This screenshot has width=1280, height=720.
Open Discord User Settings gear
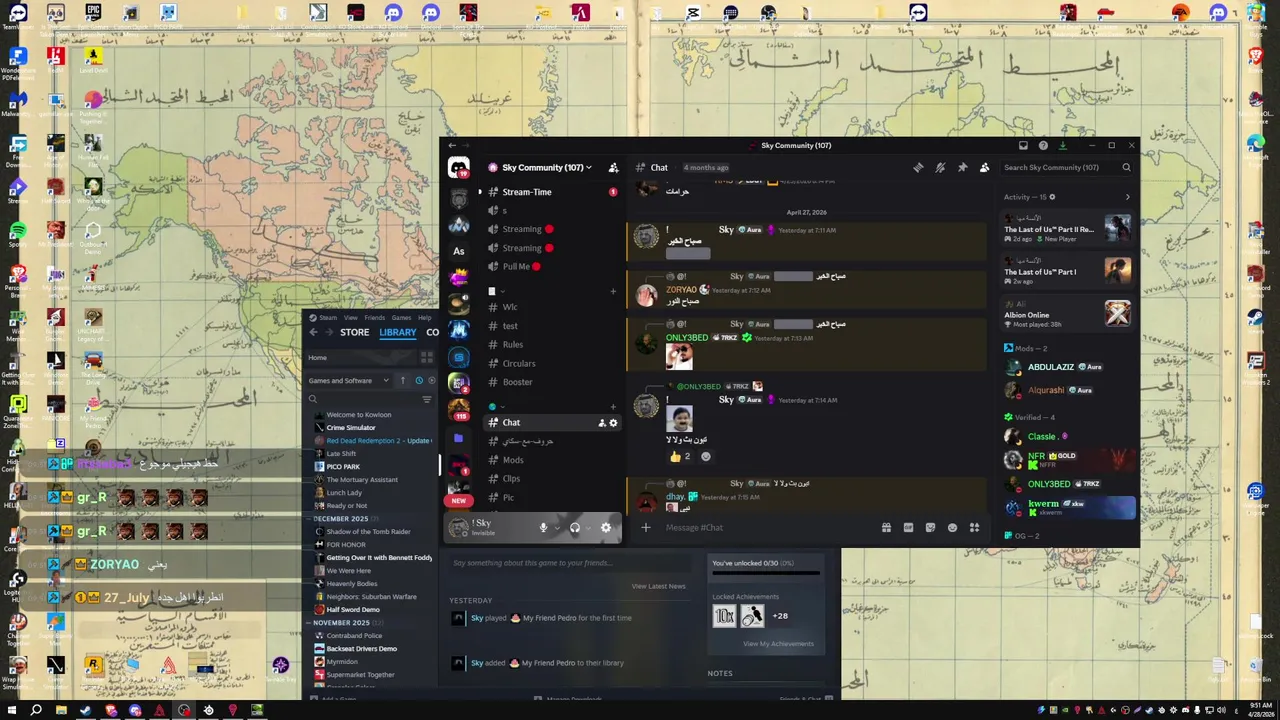coord(606,528)
